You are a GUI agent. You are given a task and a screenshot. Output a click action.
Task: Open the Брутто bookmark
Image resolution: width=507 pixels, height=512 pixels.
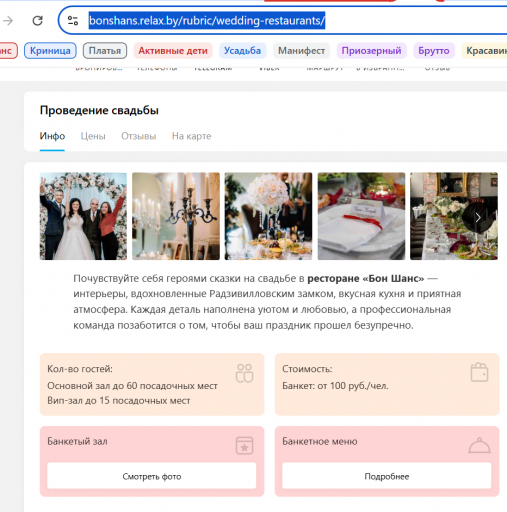[x=434, y=51]
